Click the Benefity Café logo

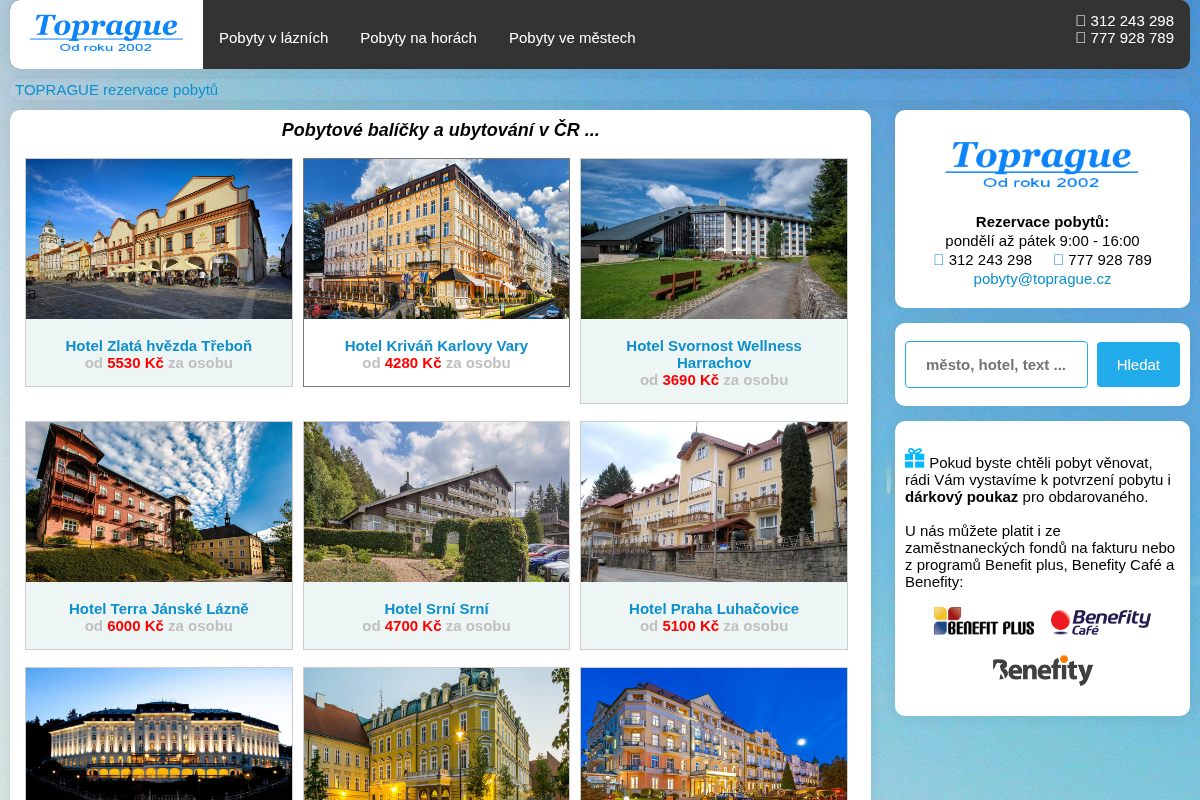coord(1100,622)
